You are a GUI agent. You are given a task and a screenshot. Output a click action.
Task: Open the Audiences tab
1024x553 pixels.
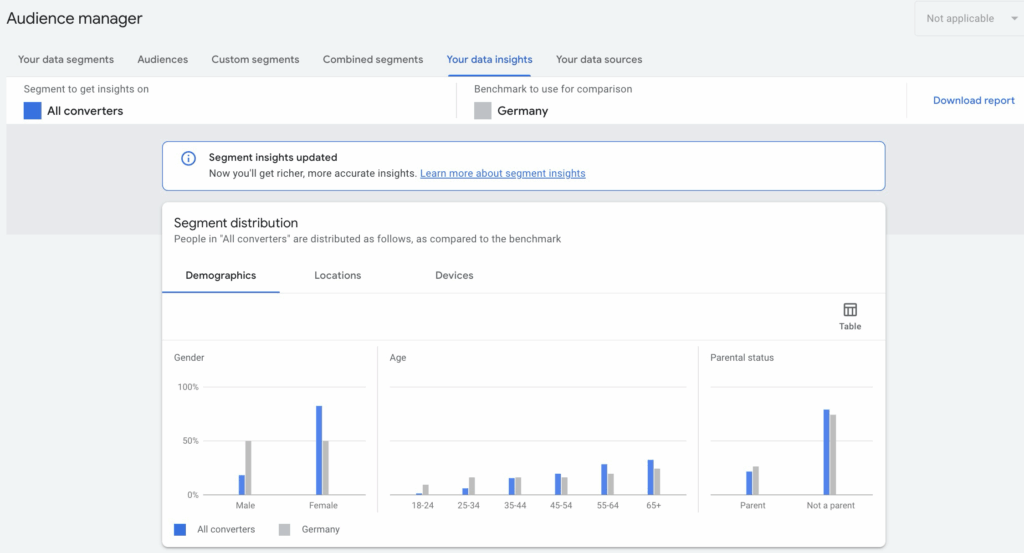162,60
